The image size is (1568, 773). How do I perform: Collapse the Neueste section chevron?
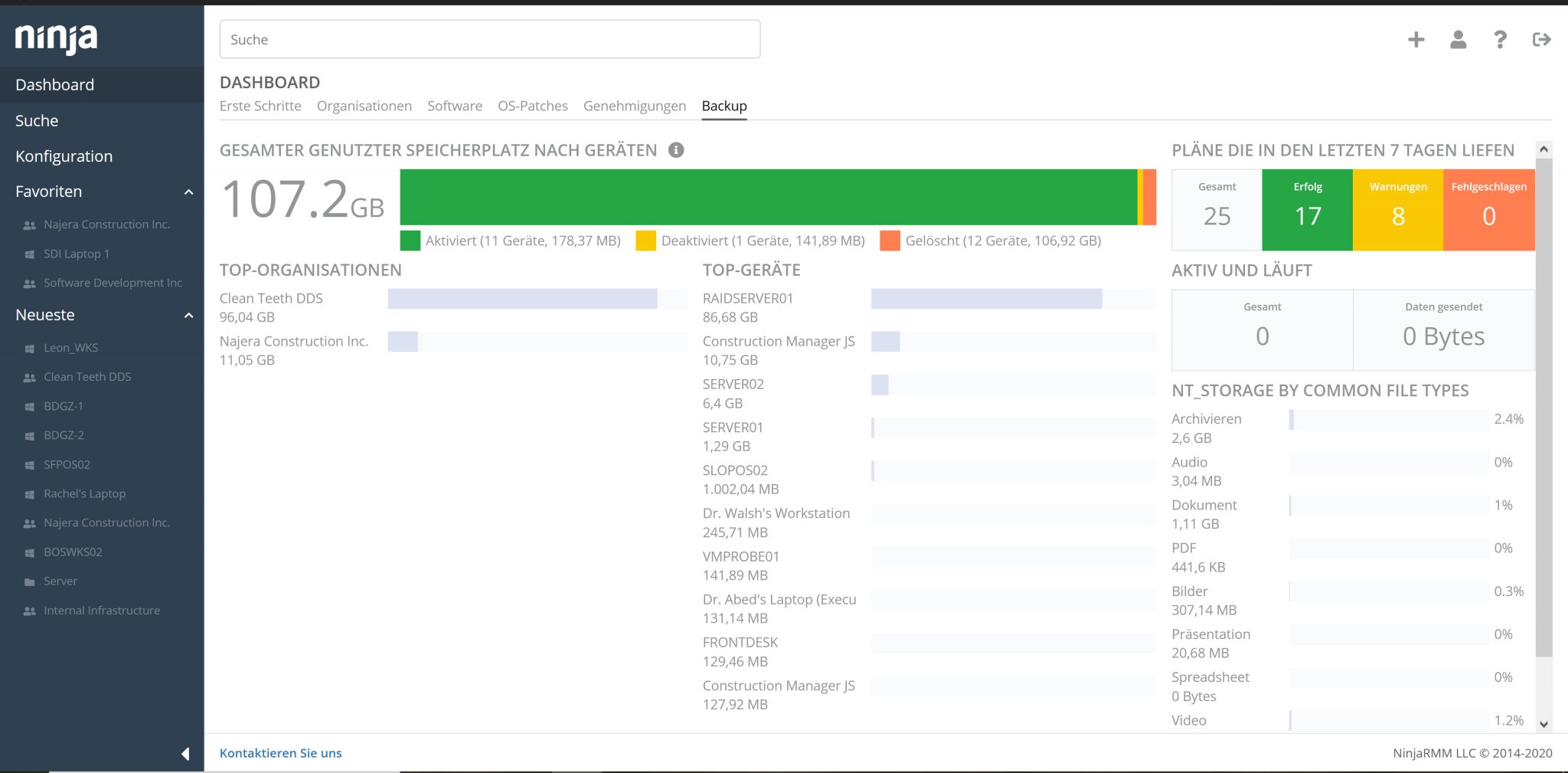[x=188, y=315]
